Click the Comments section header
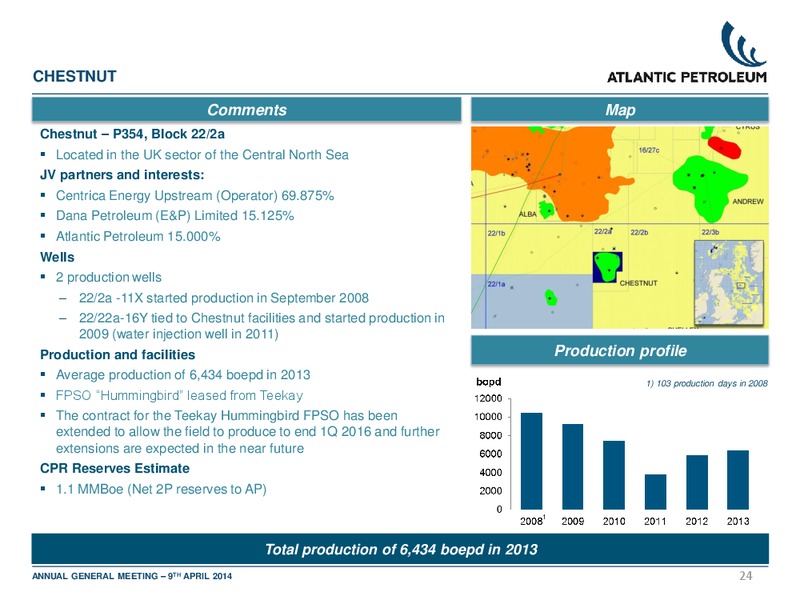The width and height of the screenshot is (800, 600). (246, 110)
